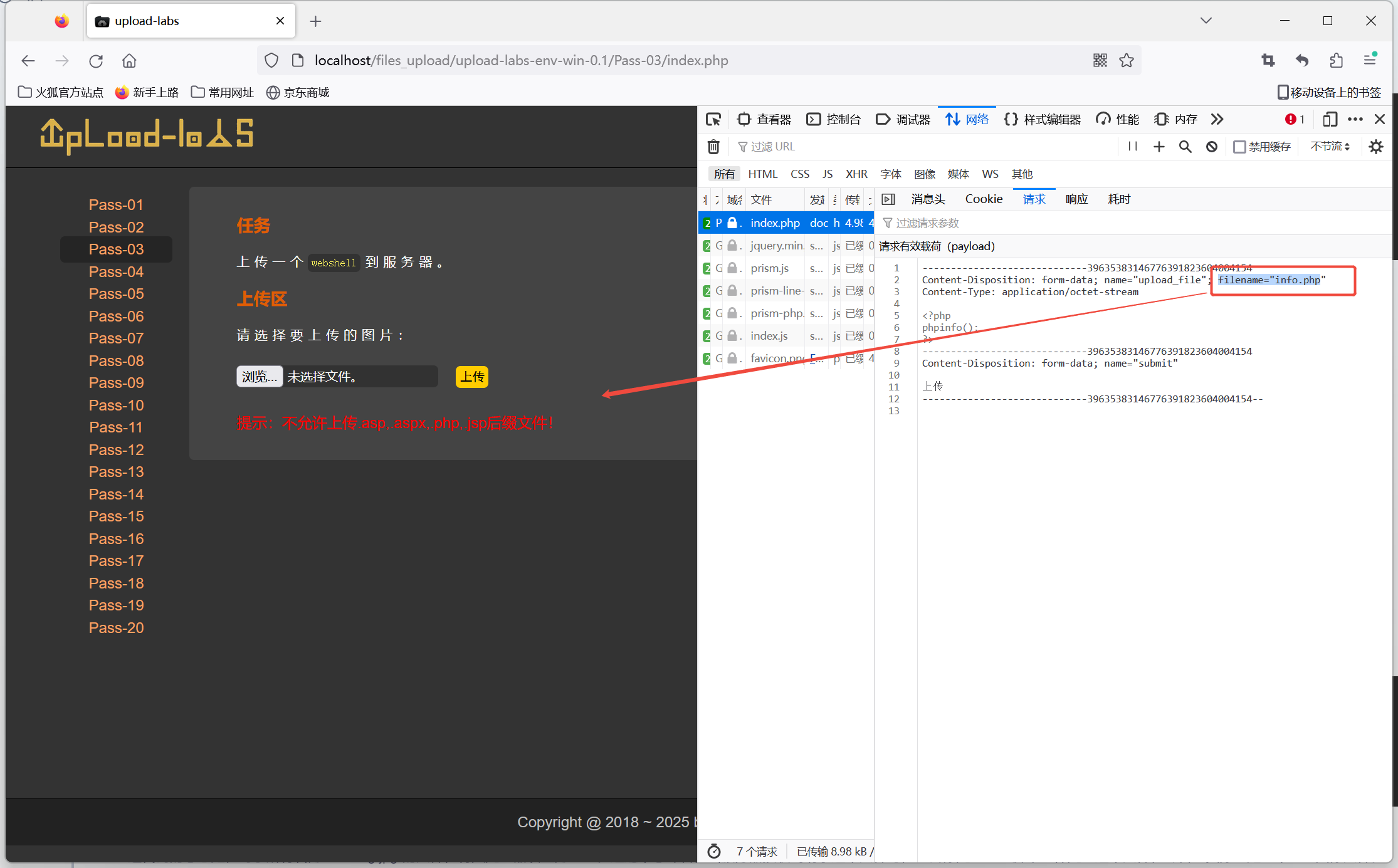Enable the 禁用缓存 checkbox
Image resolution: width=1398 pixels, height=868 pixels.
pyautogui.click(x=1239, y=147)
